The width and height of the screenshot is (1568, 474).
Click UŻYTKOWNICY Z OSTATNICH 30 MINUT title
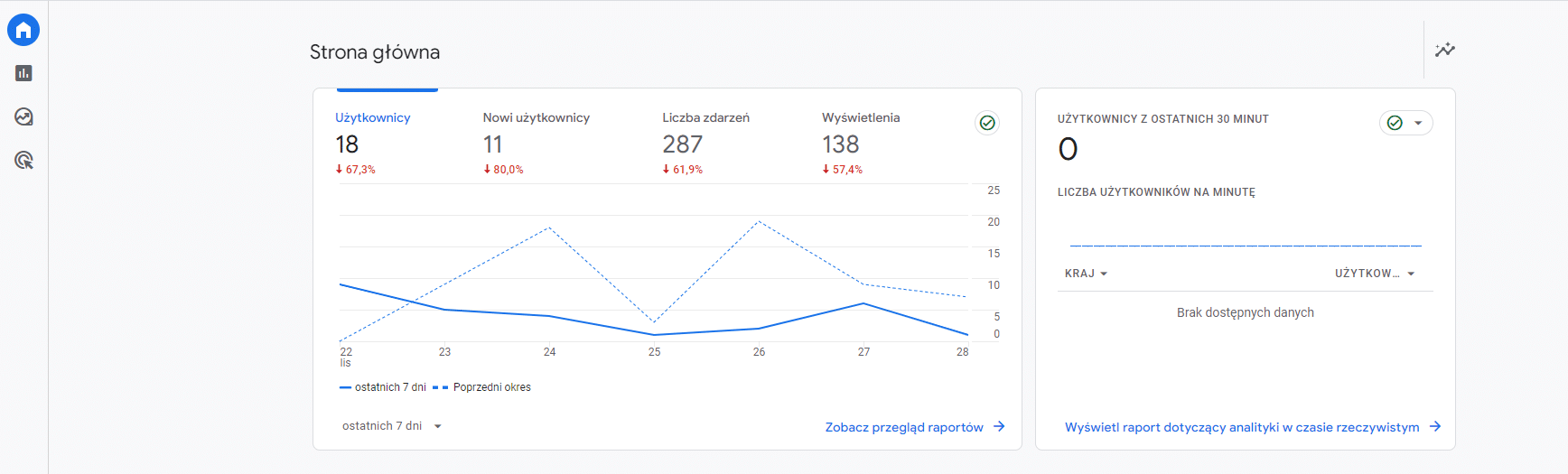pyautogui.click(x=1163, y=119)
